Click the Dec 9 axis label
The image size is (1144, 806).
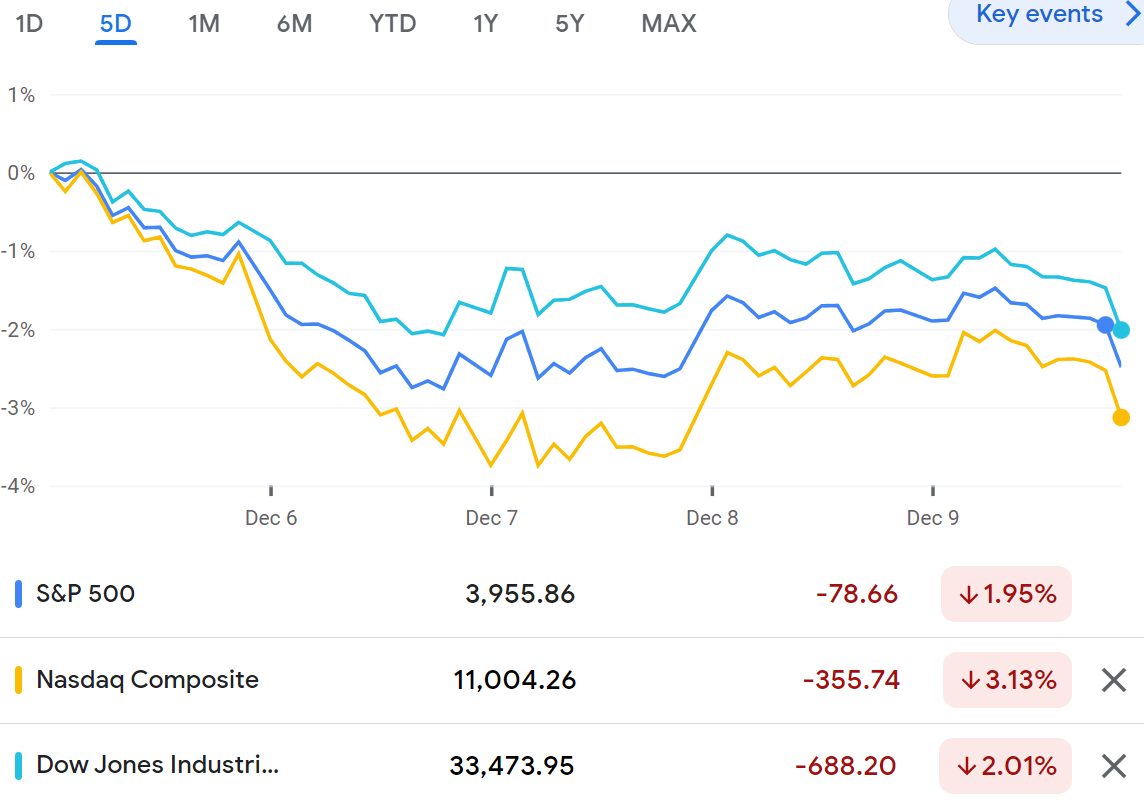932,518
